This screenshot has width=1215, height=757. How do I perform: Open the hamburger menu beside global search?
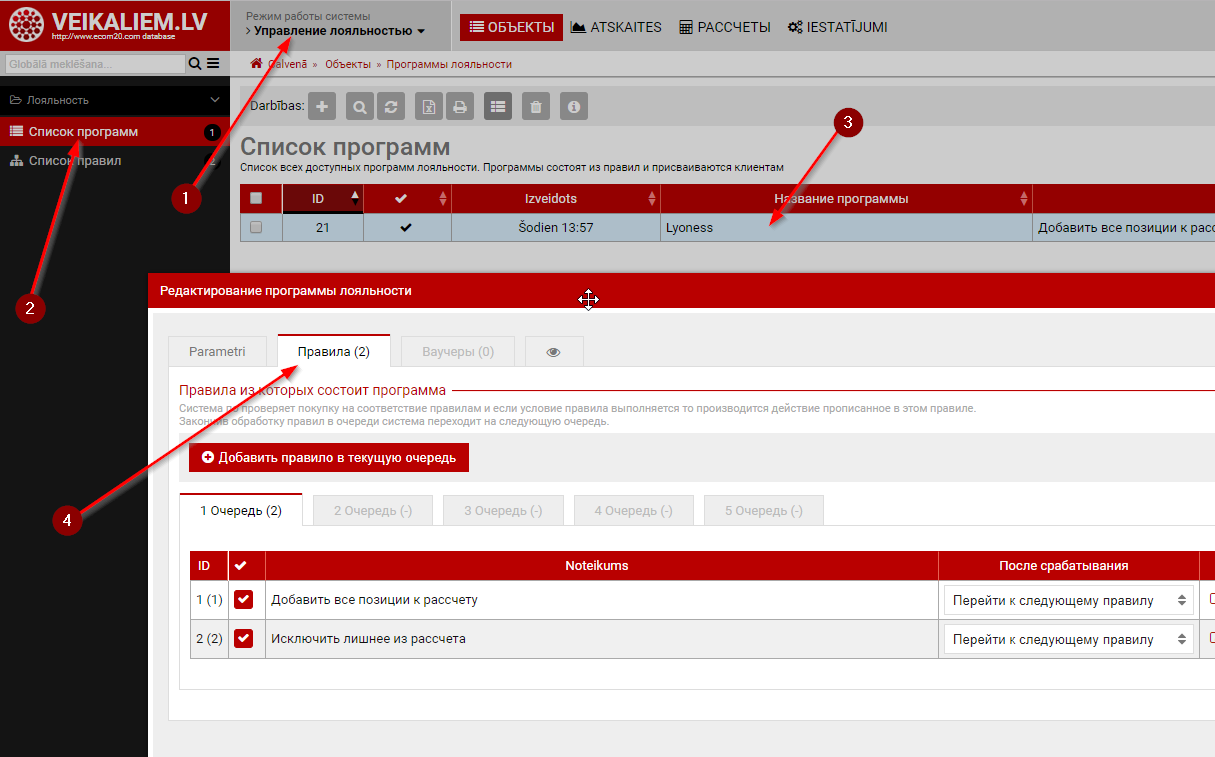coord(213,64)
